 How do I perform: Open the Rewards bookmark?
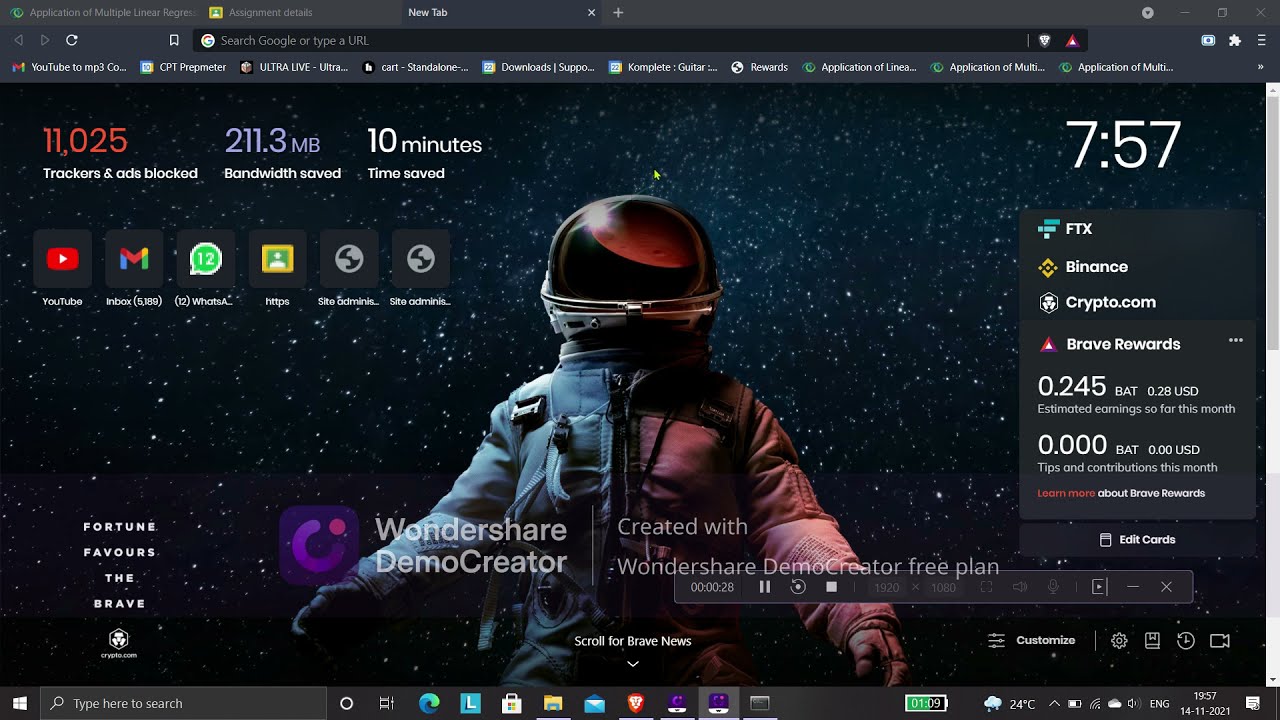coord(760,67)
